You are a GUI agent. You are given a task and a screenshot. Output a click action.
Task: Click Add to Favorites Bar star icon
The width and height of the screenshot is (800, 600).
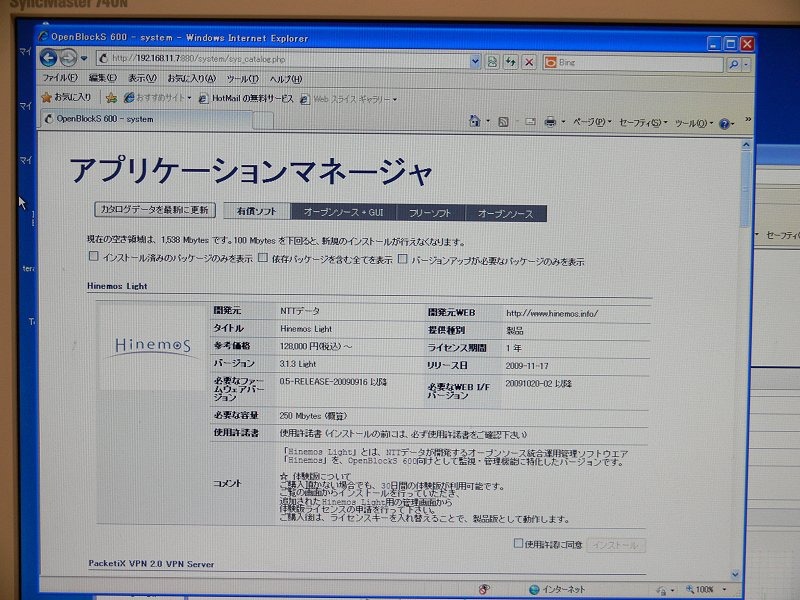pyautogui.click(x=111, y=97)
